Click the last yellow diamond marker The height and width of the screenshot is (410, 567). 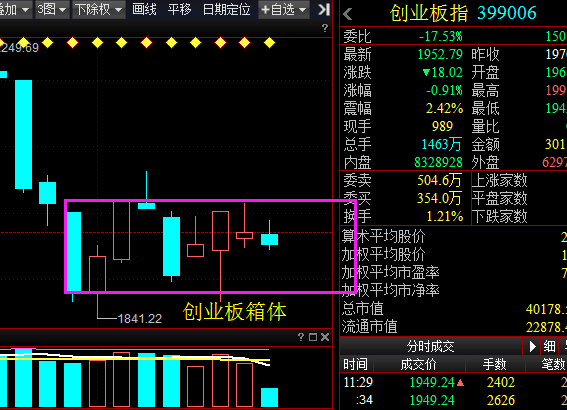pos(269,43)
